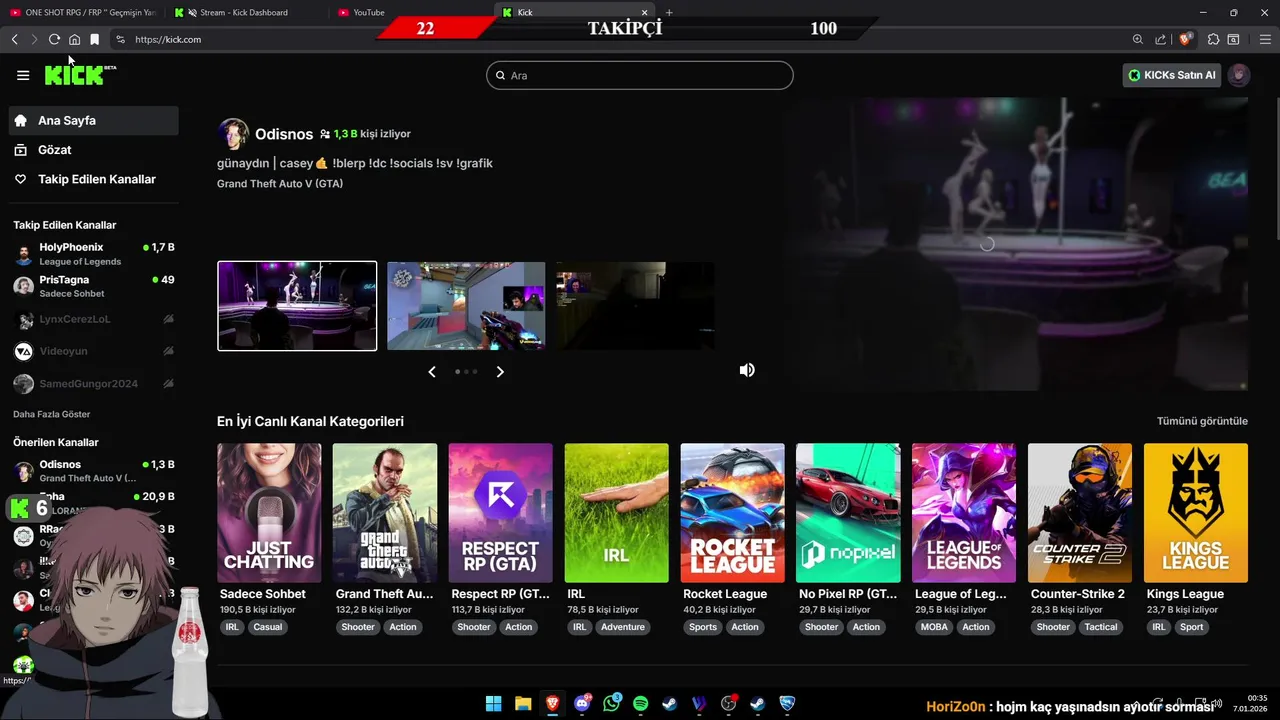Open Odisnos recommended channel in sidebar
The width and height of the screenshot is (1280, 720).
[x=94, y=471]
